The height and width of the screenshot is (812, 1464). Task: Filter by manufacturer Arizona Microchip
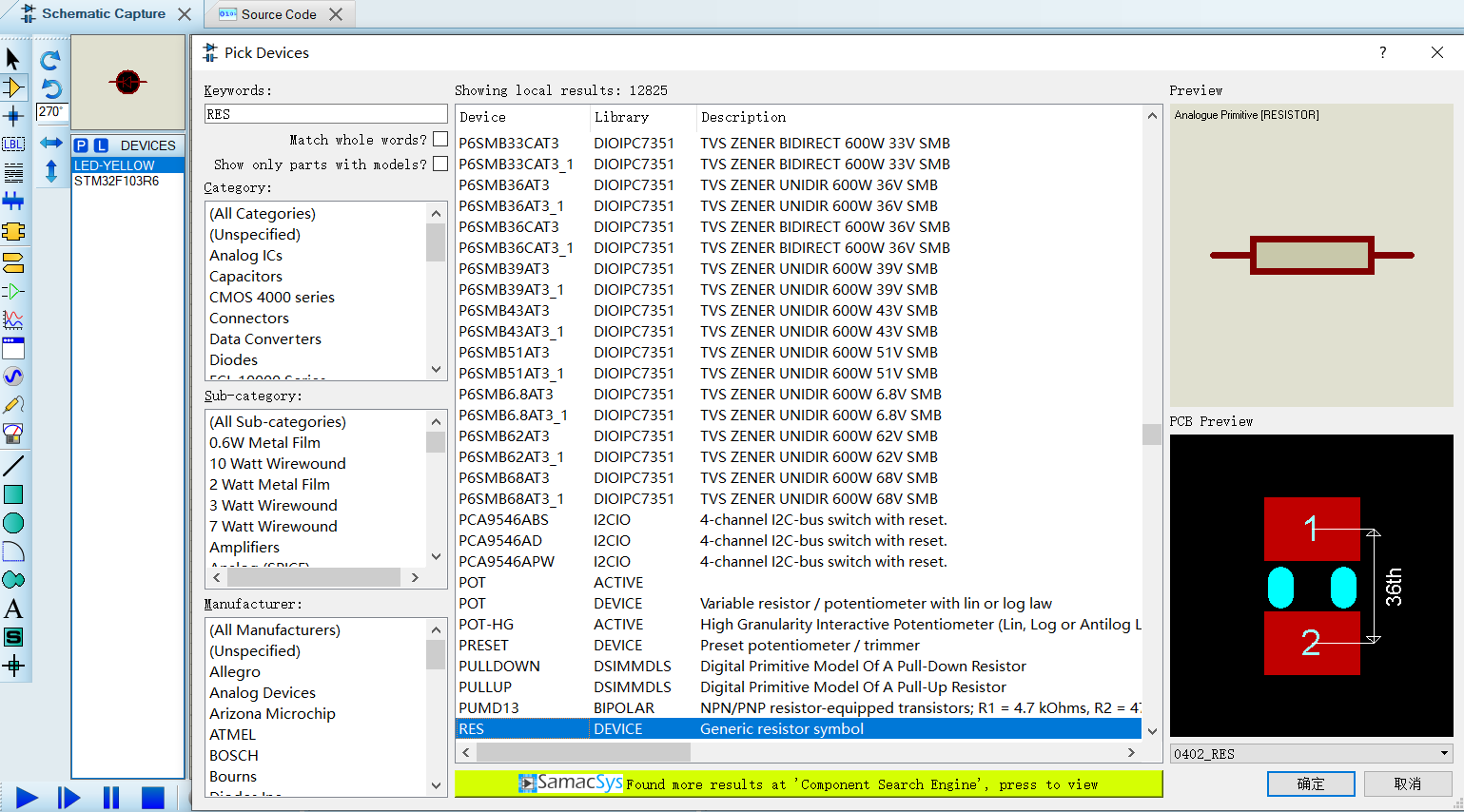(273, 714)
